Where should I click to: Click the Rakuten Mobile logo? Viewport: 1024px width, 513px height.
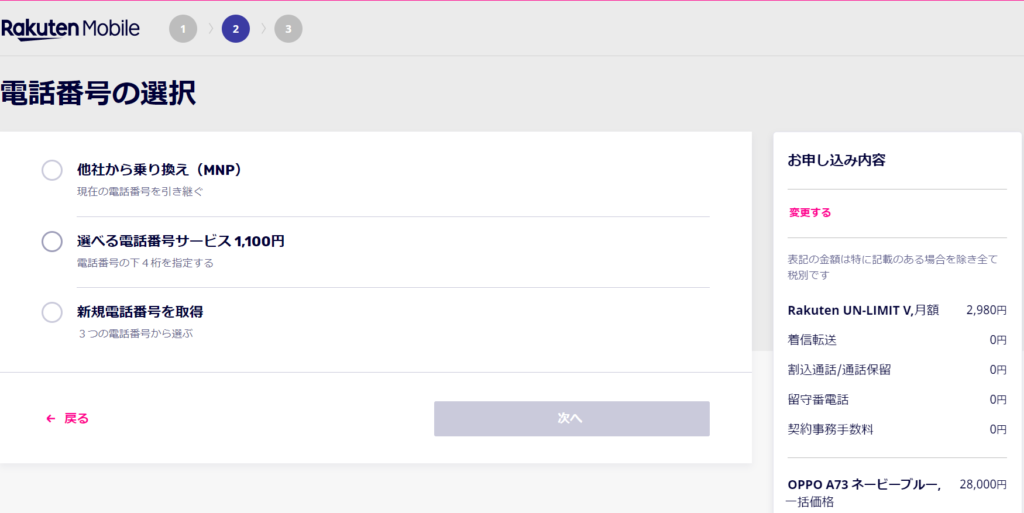point(70,29)
